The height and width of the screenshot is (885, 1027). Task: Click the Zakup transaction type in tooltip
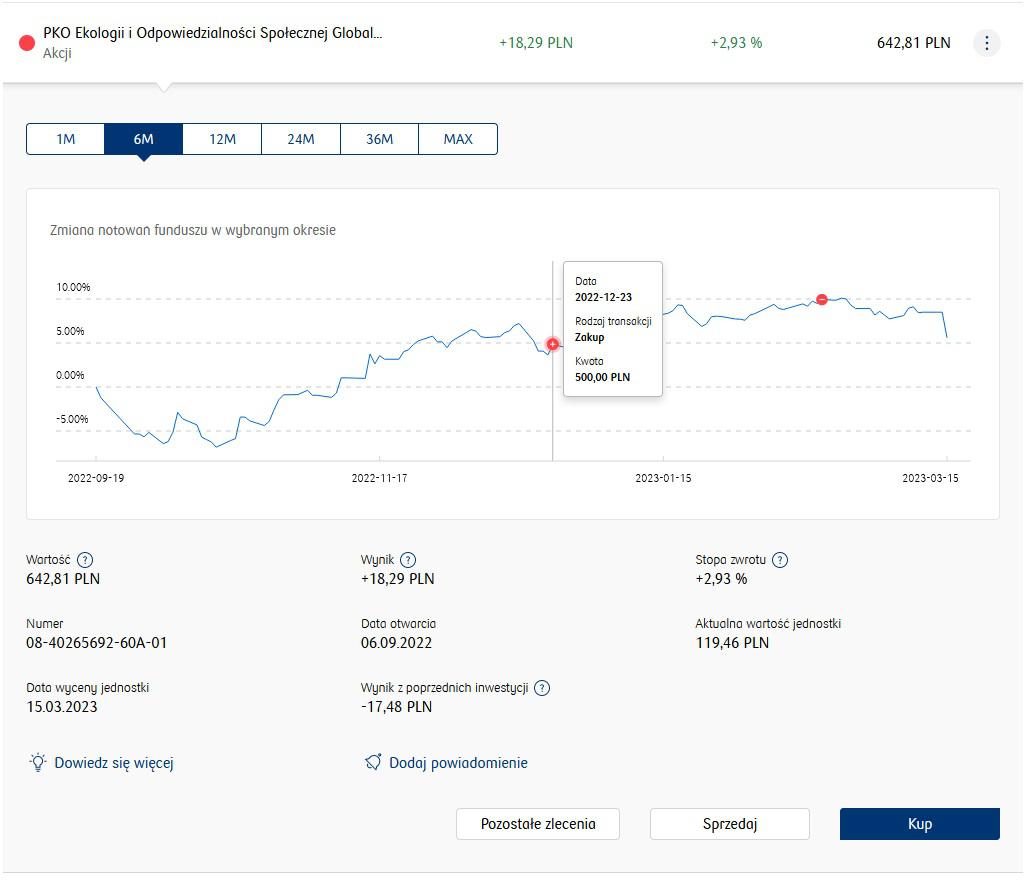[x=589, y=337]
